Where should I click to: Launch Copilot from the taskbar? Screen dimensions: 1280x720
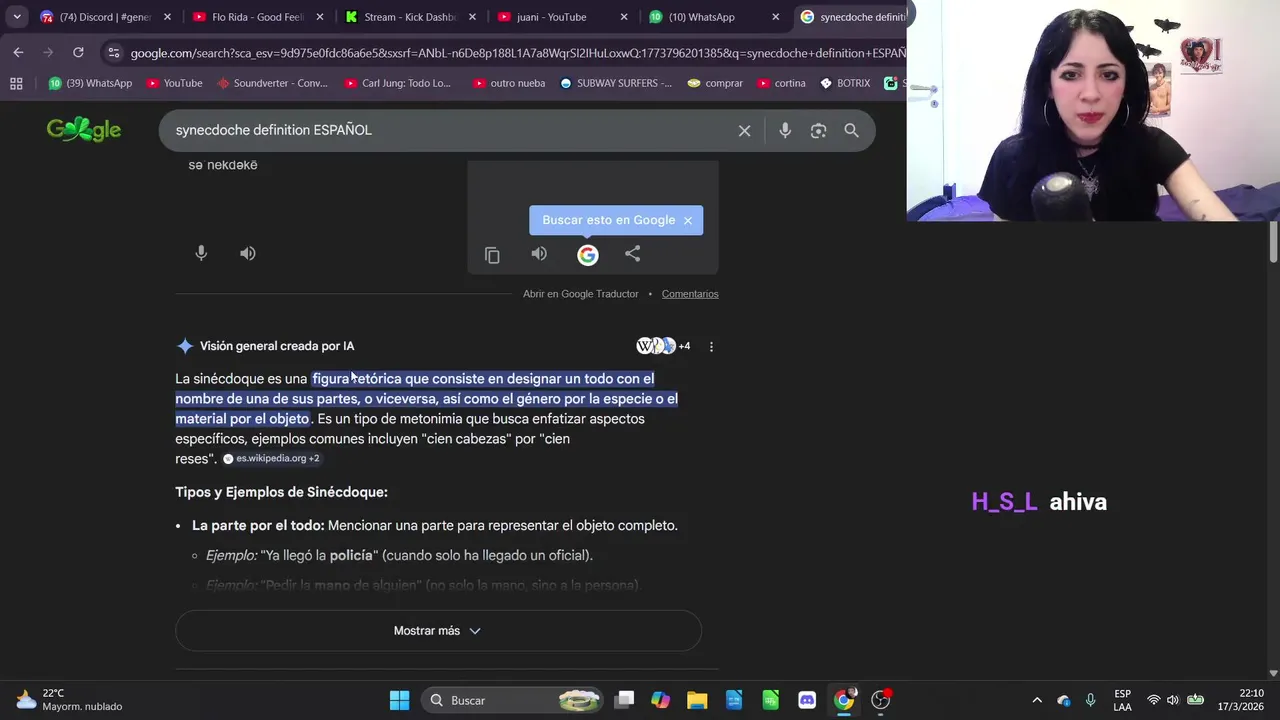coord(660,700)
